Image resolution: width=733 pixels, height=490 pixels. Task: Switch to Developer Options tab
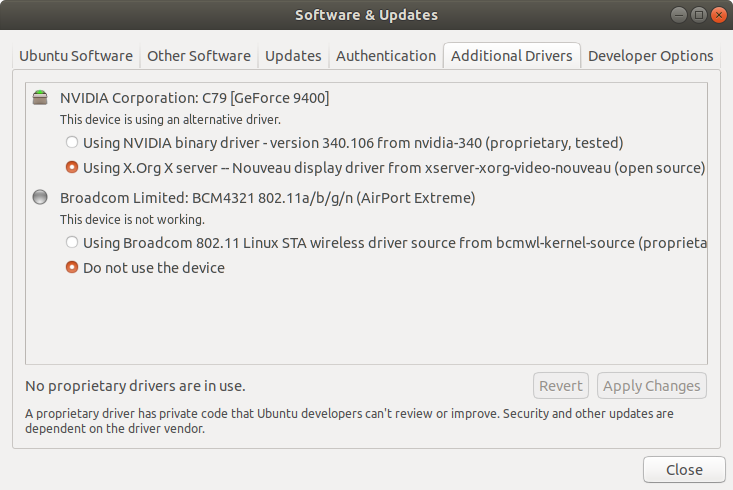[x=650, y=56]
